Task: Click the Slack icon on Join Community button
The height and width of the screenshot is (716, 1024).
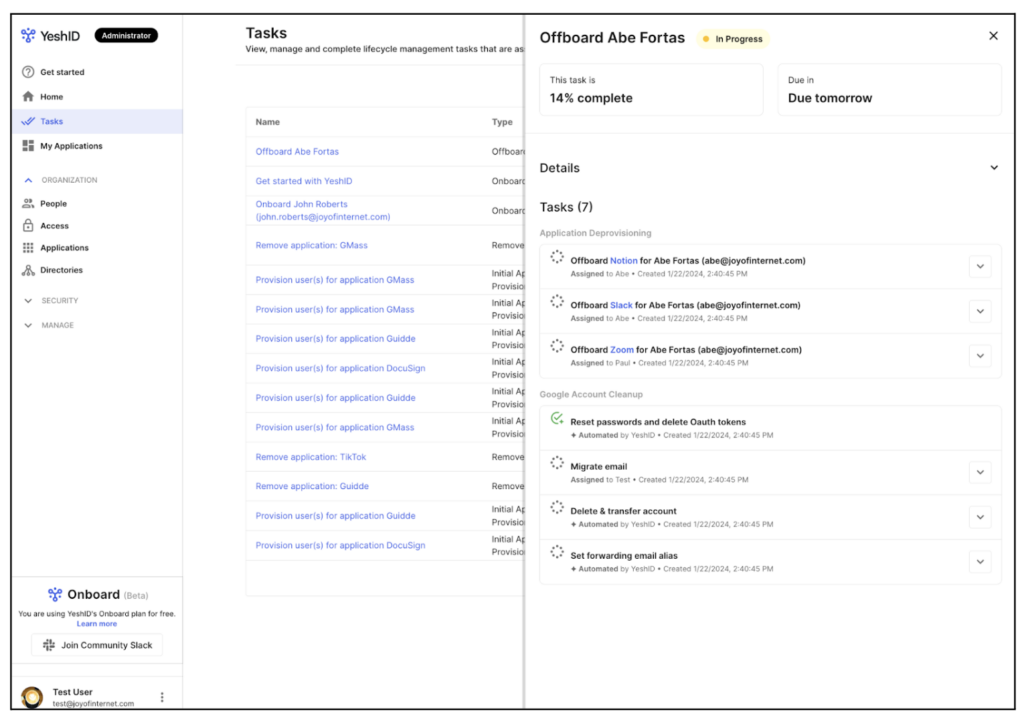Action: click(x=49, y=645)
